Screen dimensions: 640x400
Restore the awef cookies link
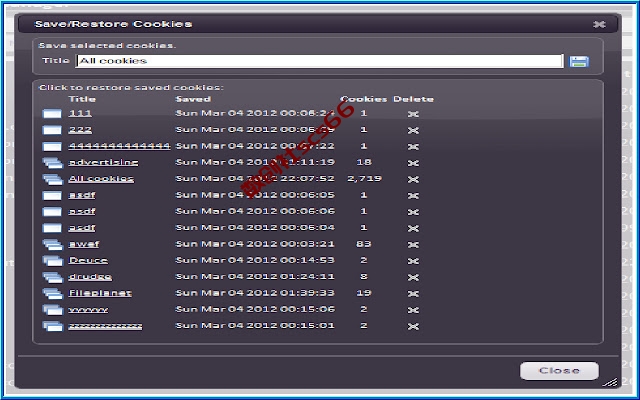[84, 244]
